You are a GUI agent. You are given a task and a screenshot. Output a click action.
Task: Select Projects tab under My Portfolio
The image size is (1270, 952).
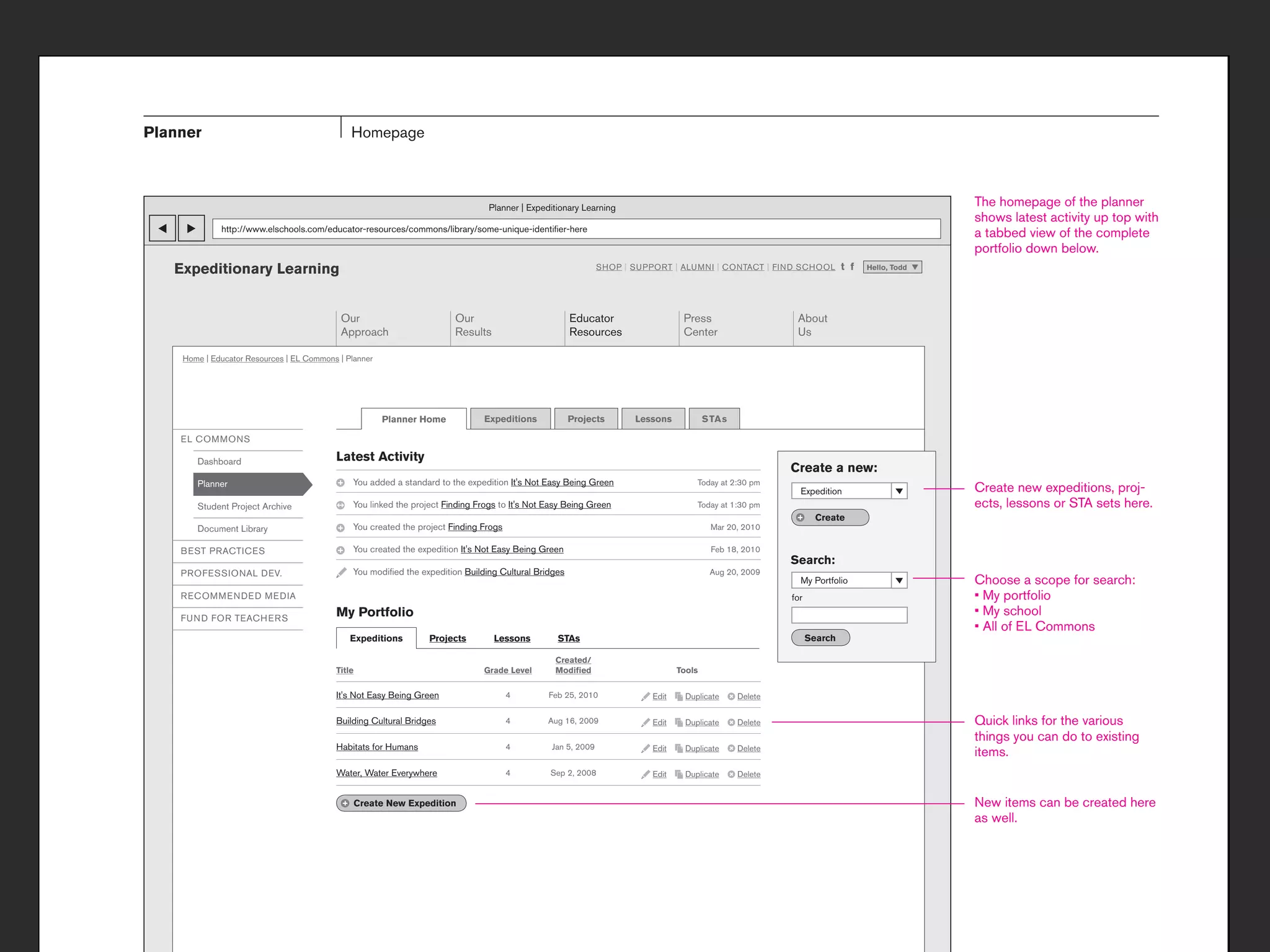point(447,638)
